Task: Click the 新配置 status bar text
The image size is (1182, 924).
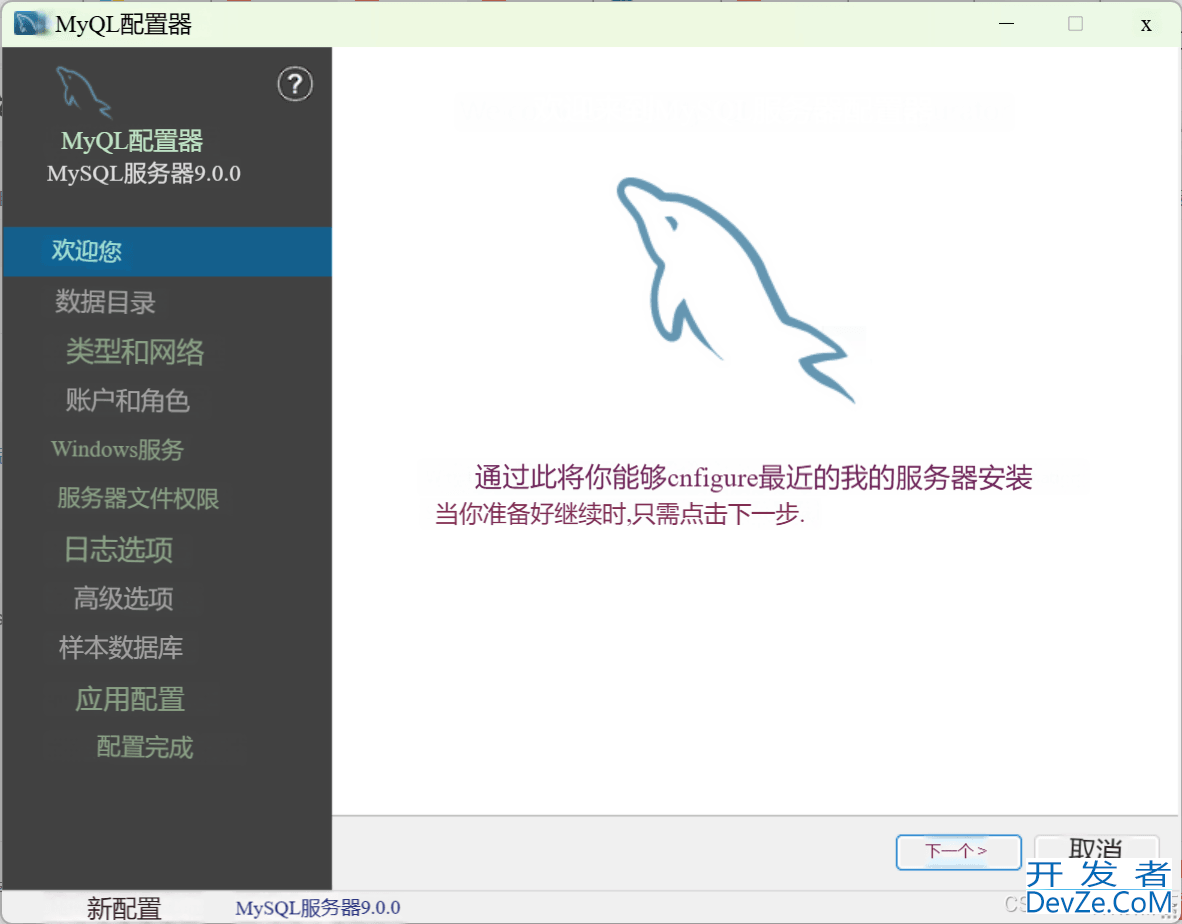Action: coord(124,908)
